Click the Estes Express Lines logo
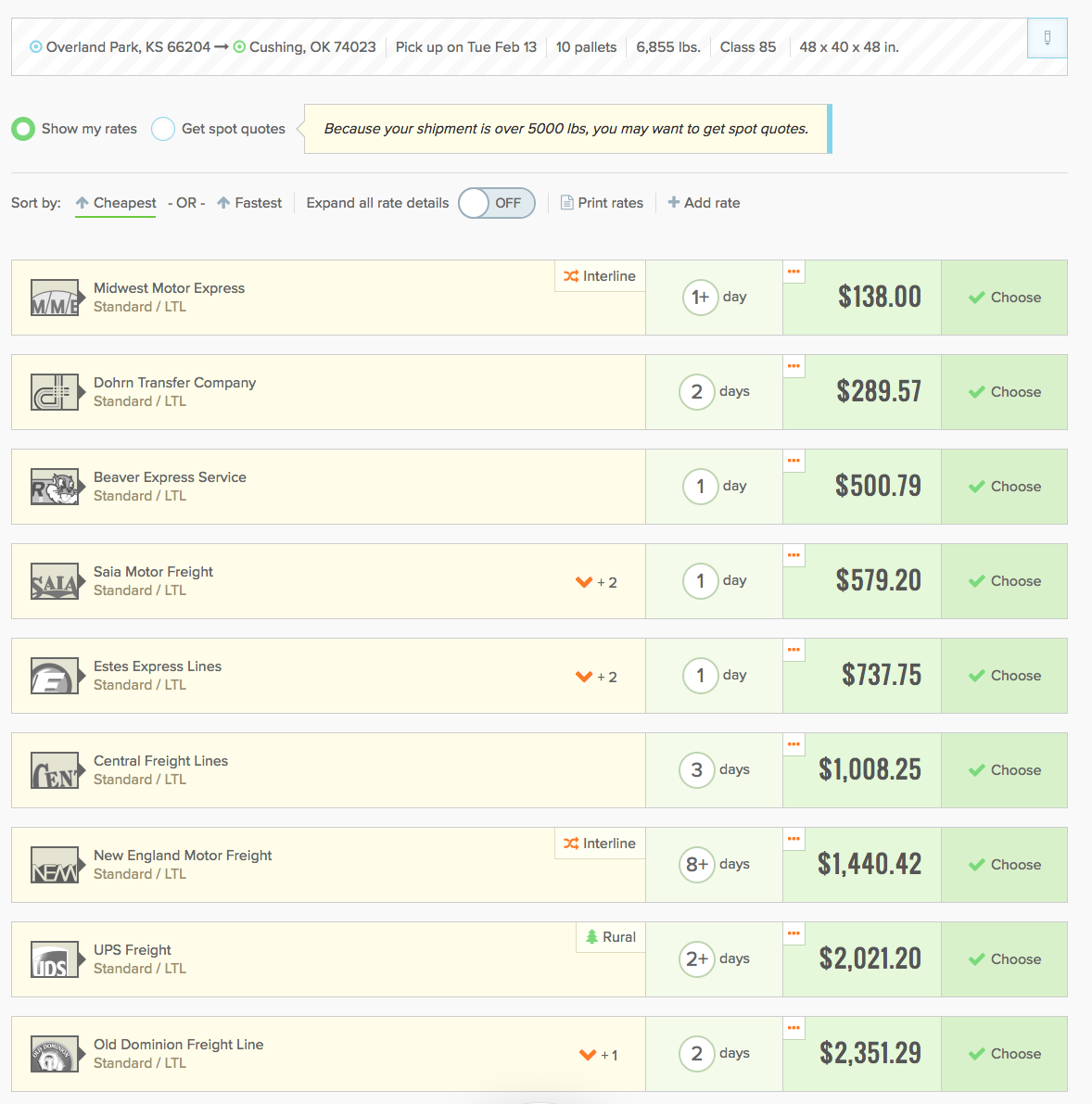 coord(54,676)
